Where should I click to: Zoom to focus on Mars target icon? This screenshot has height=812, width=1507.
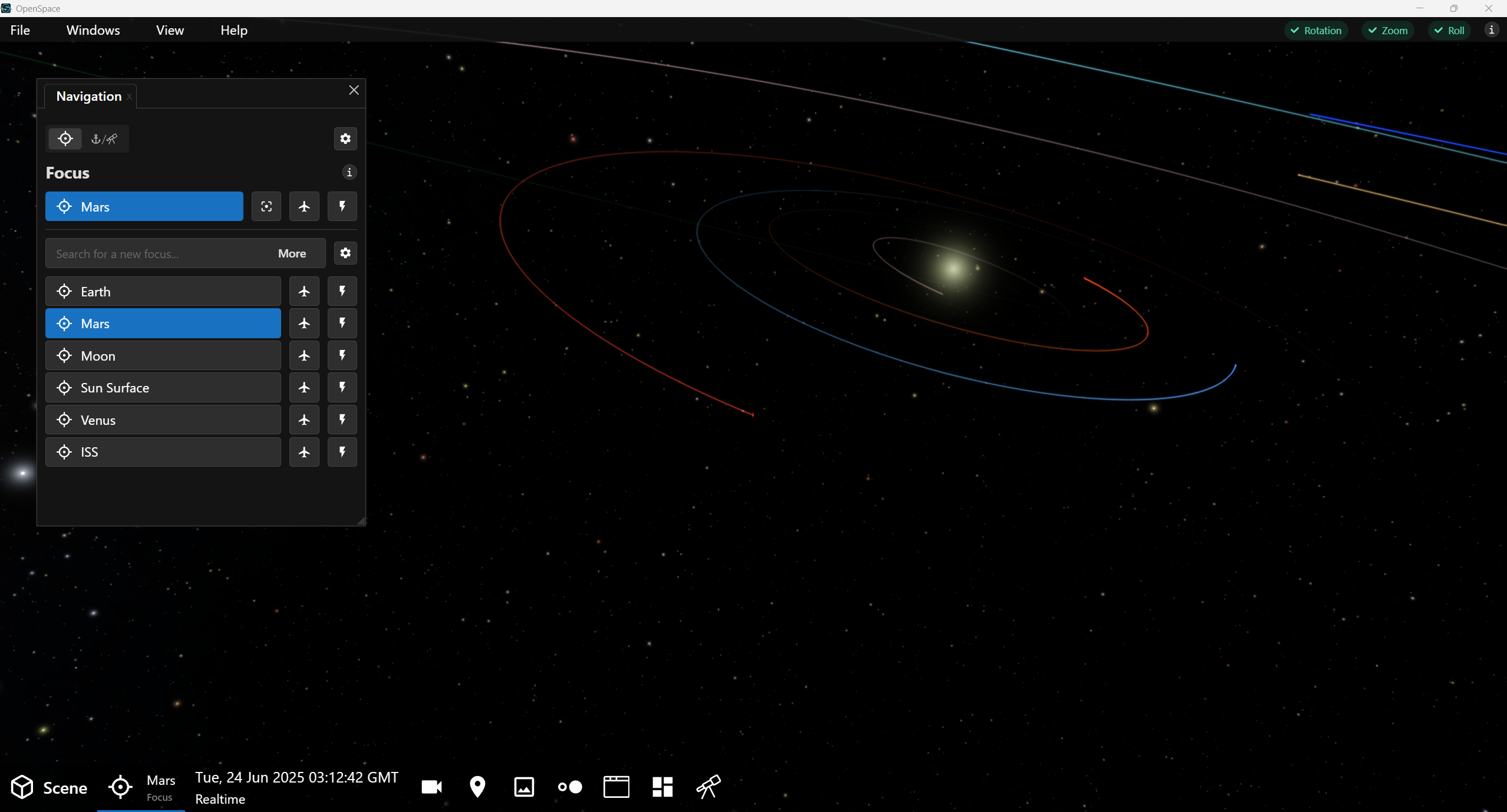pyautogui.click(x=266, y=206)
